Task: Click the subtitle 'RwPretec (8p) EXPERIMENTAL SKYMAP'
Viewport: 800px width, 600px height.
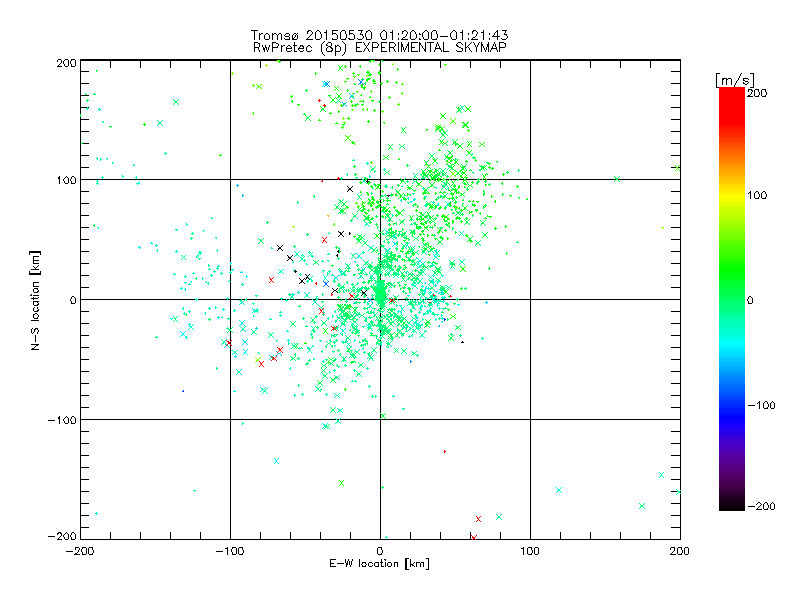Action: click(x=380, y=48)
